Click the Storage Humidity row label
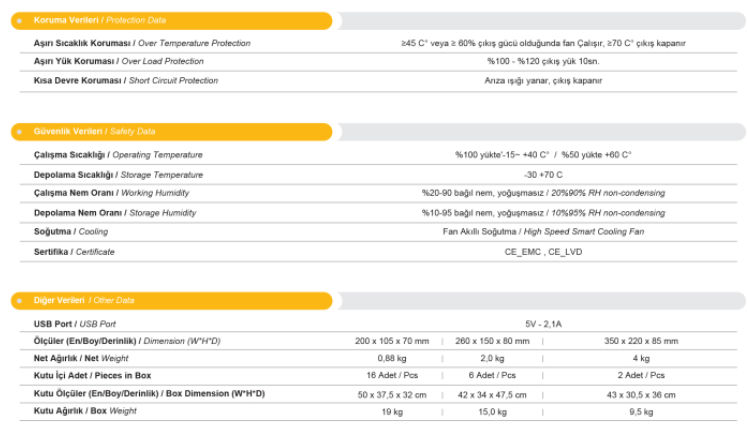The width and height of the screenshot is (748, 439). 115,213
